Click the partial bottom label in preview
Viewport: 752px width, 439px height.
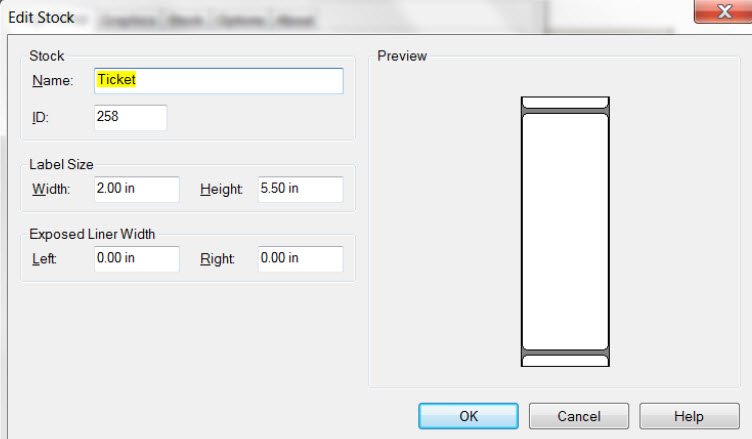click(x=565, y=361)
